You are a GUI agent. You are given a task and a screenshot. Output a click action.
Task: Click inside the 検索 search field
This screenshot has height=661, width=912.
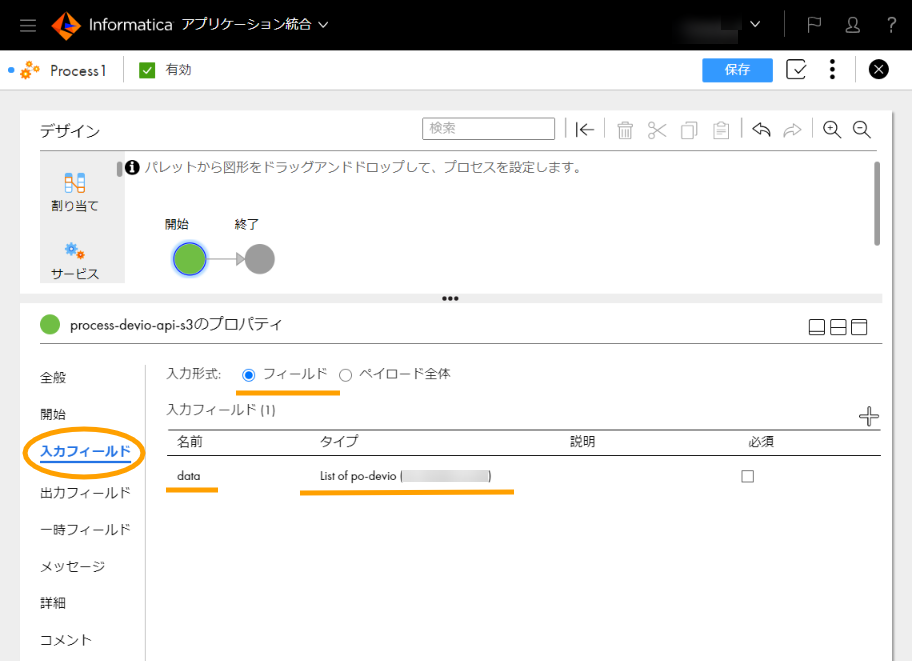click(488, 128)
